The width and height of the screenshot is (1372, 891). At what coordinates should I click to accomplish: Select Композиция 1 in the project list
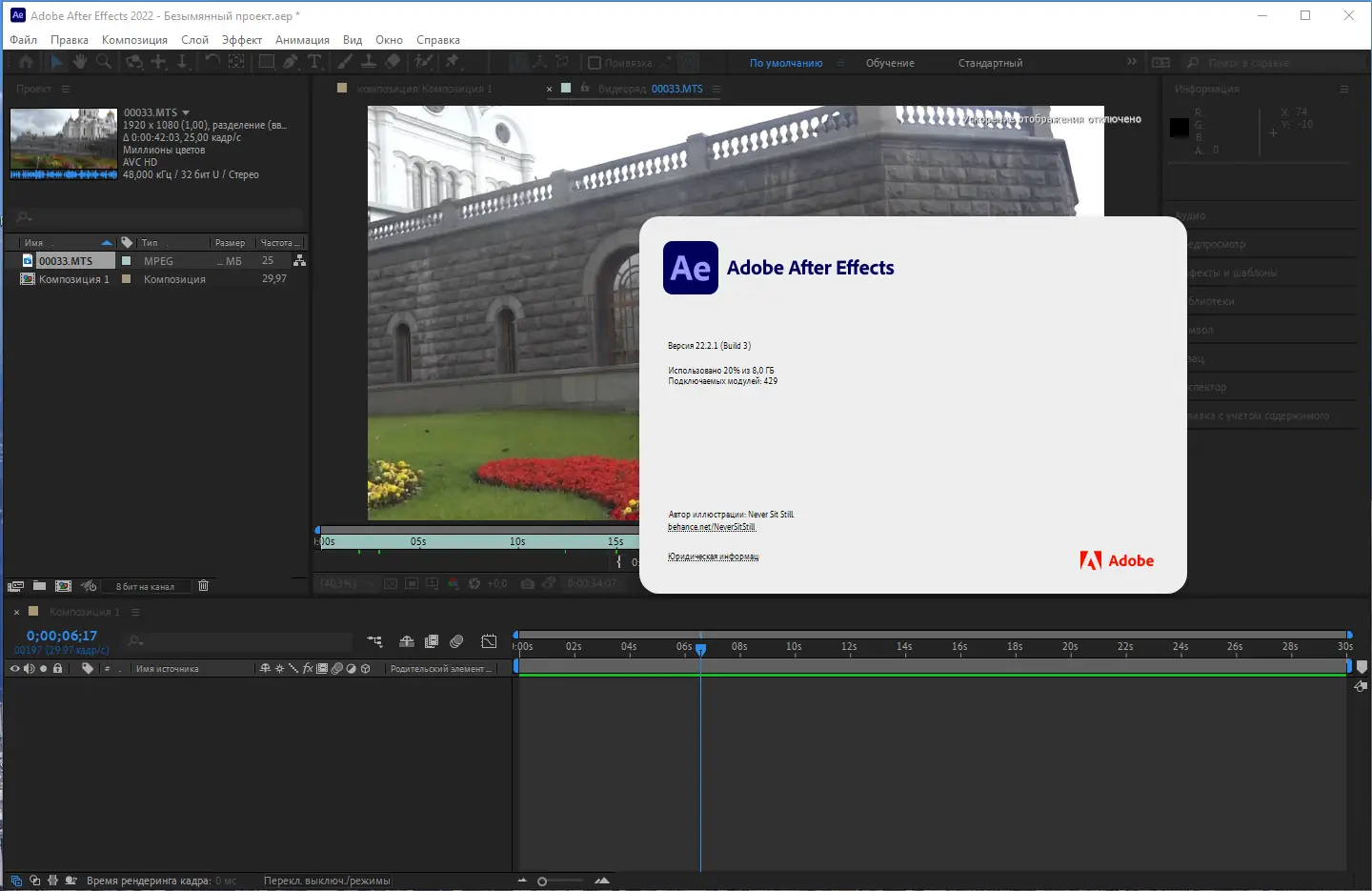tap(73, 279)
